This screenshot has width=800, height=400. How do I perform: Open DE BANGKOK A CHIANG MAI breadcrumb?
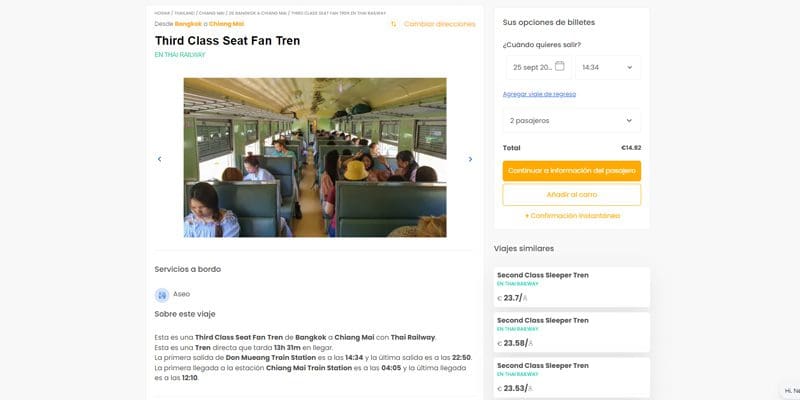tap(257, 13)
